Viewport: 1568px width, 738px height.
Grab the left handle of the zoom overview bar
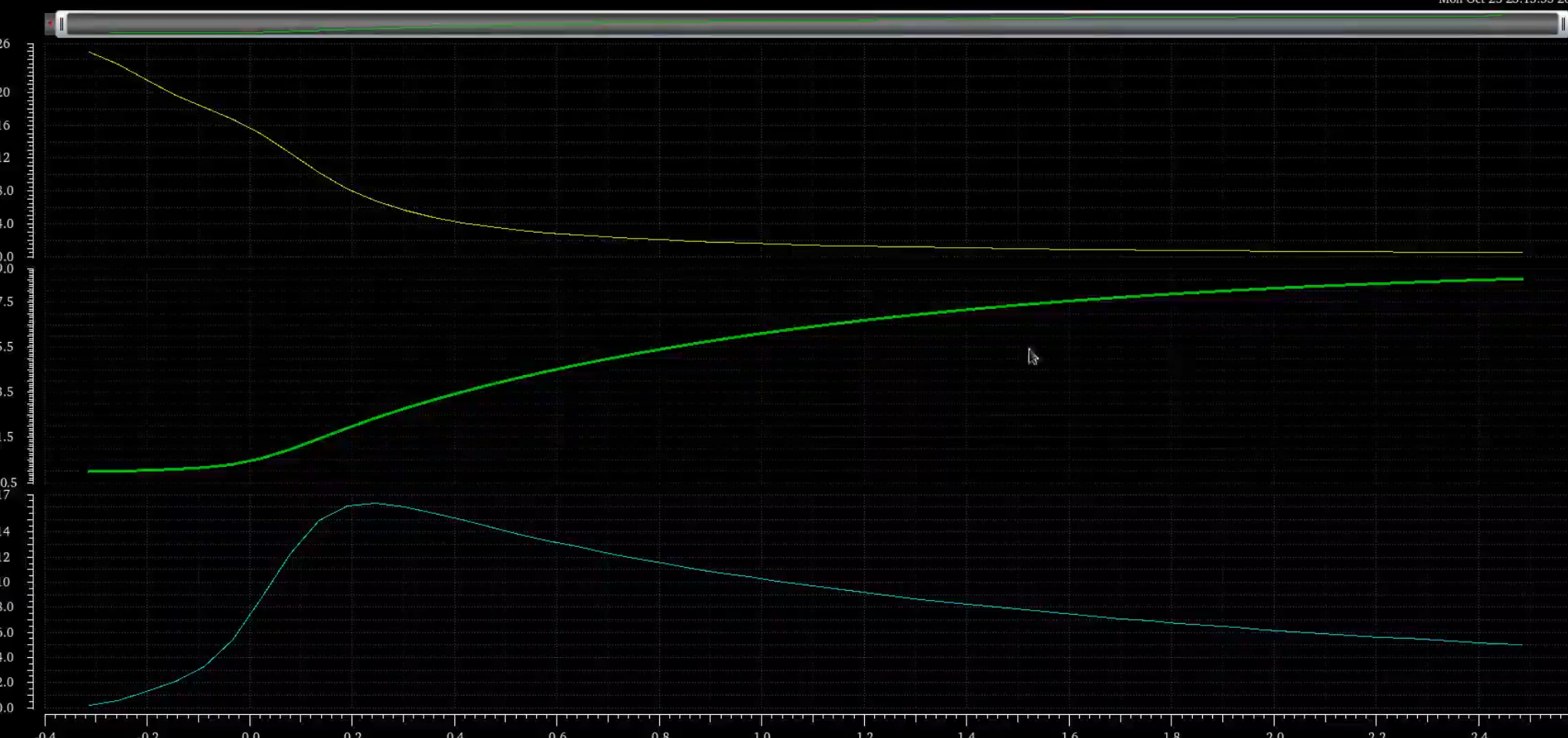pos(62,24)
